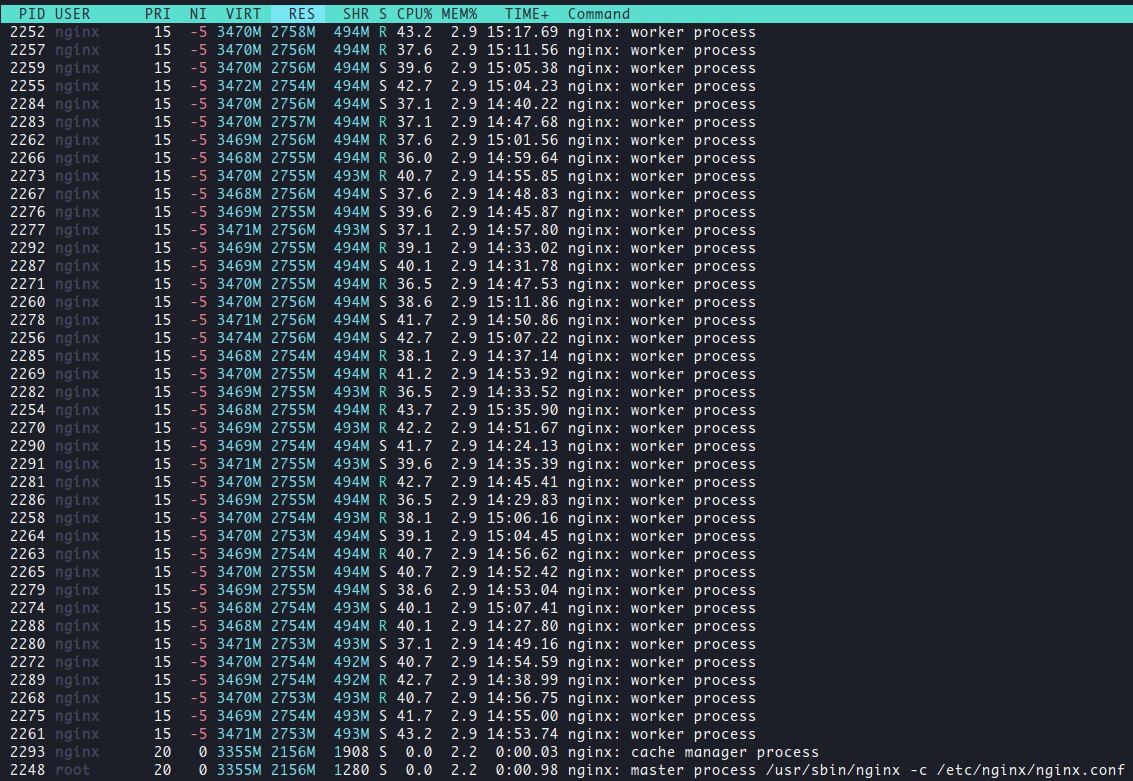Select process row with PID 2278

566,320
